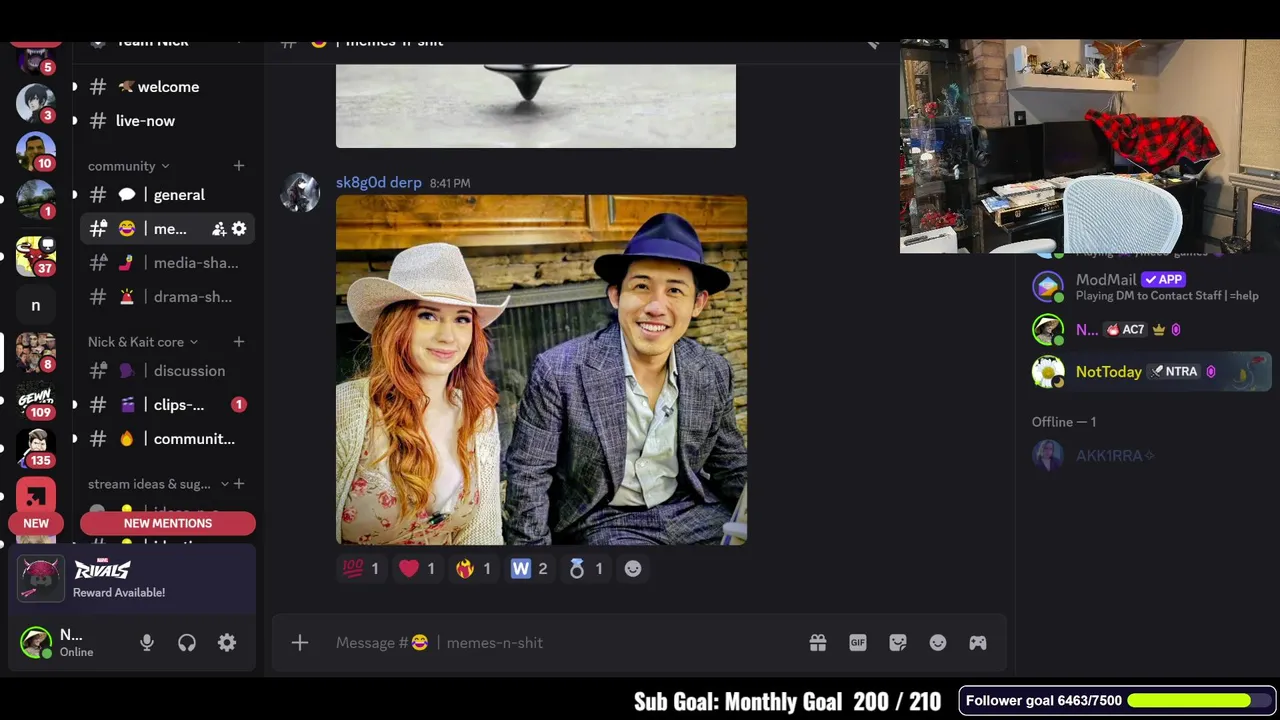
Task: Open server icon with 135 badge
Action: click(36, 448)
